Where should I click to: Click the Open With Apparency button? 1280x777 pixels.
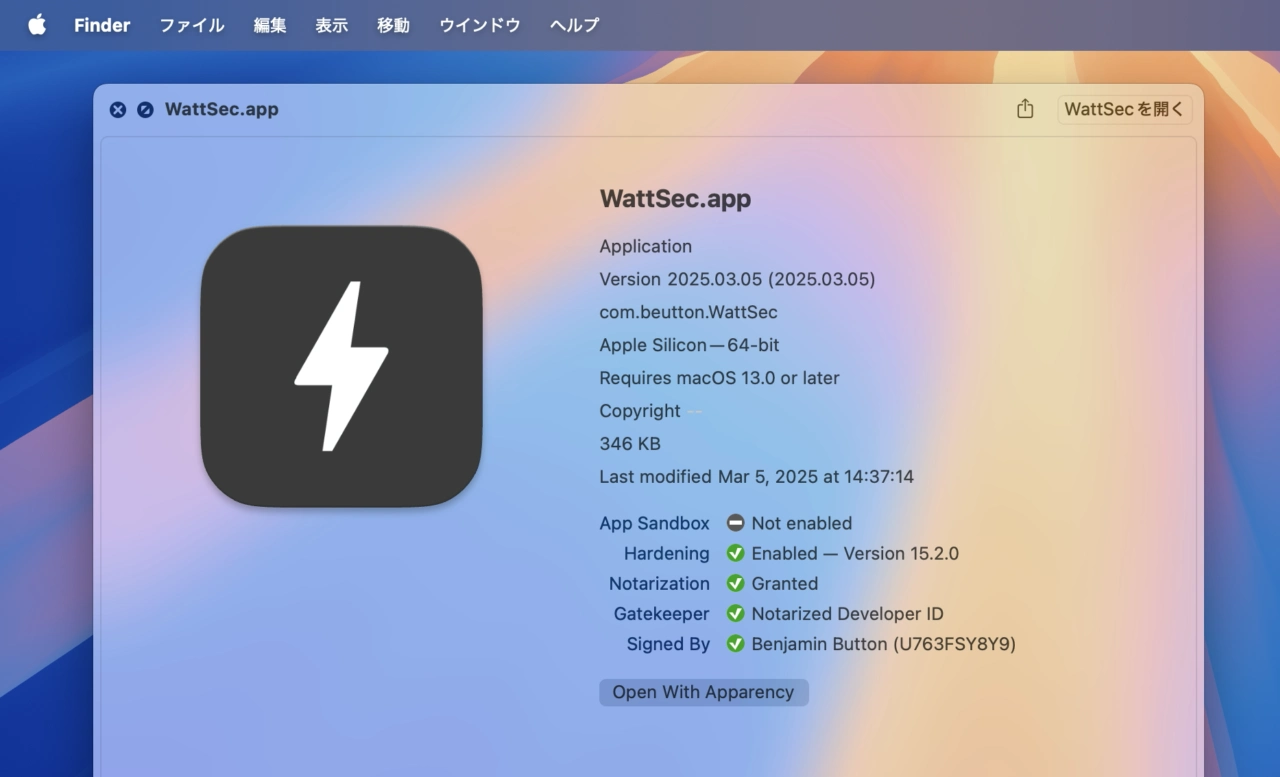click(x=703, y=692)
